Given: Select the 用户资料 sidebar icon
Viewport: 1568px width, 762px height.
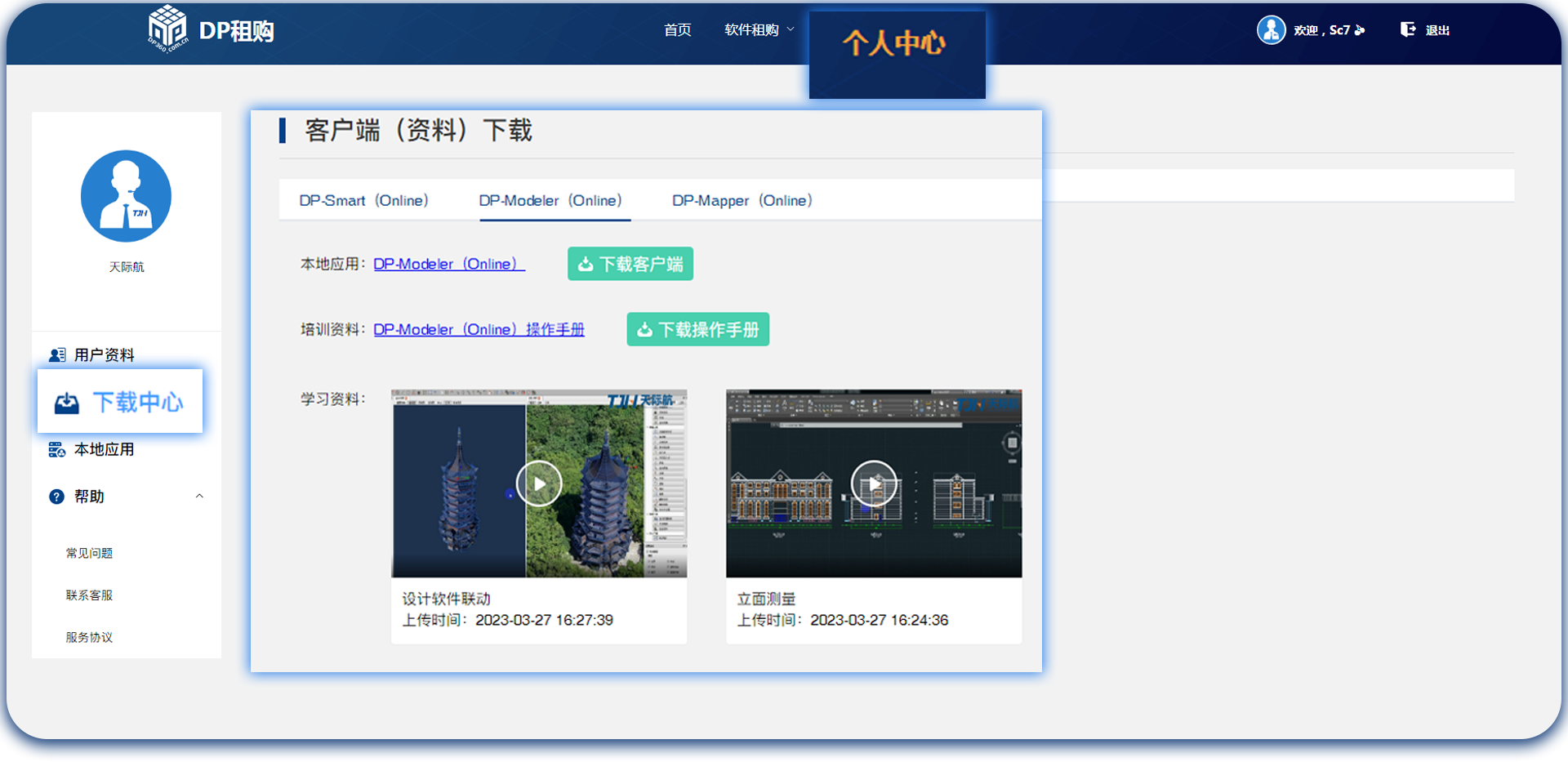Looking at the screenshot, I should [x=56, y=354].
